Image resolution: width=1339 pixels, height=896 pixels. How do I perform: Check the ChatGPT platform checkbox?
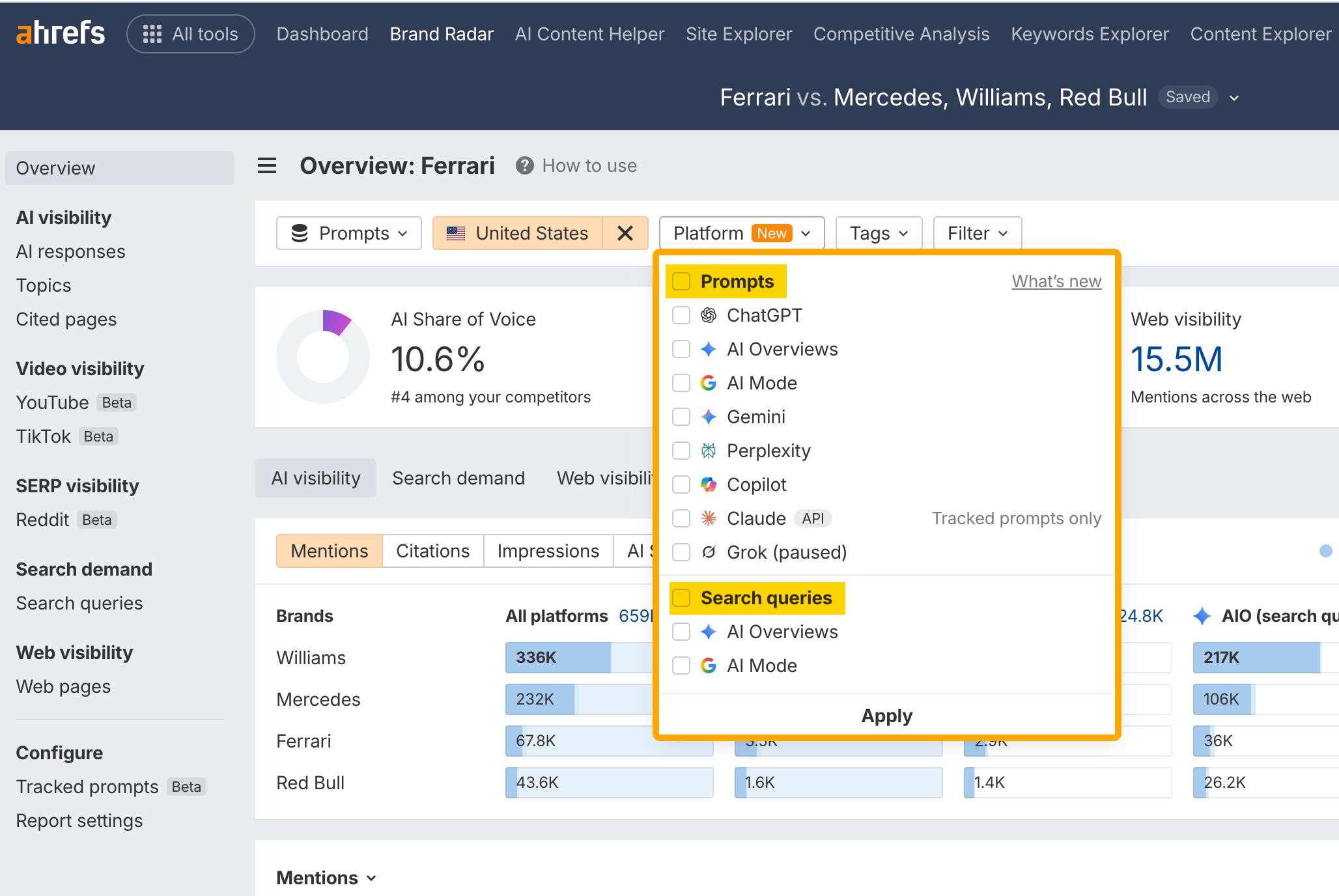(x=681, y=315)
